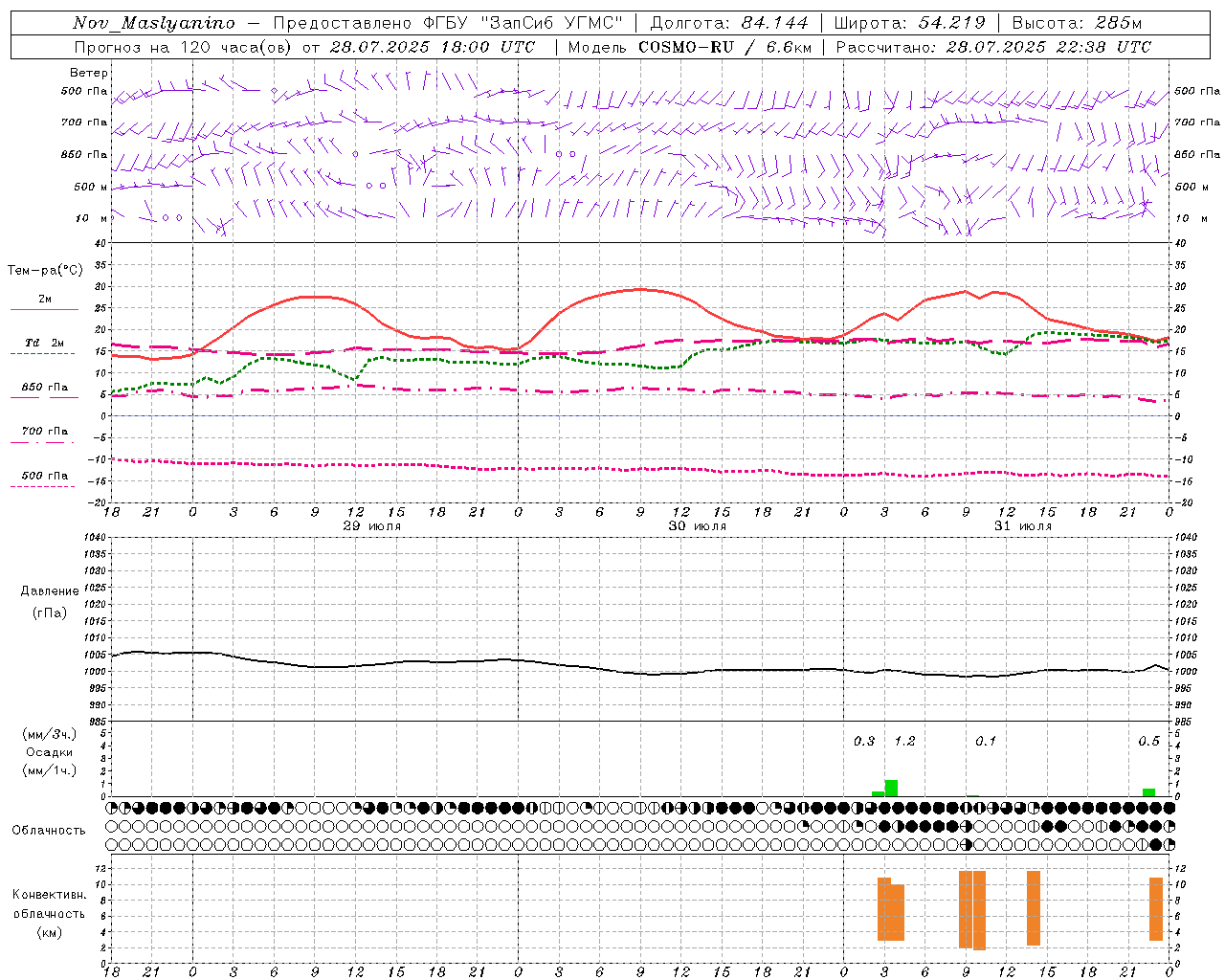Click the '30 июля' date label
Screen dimensions: 1225x980
[698, 526]
